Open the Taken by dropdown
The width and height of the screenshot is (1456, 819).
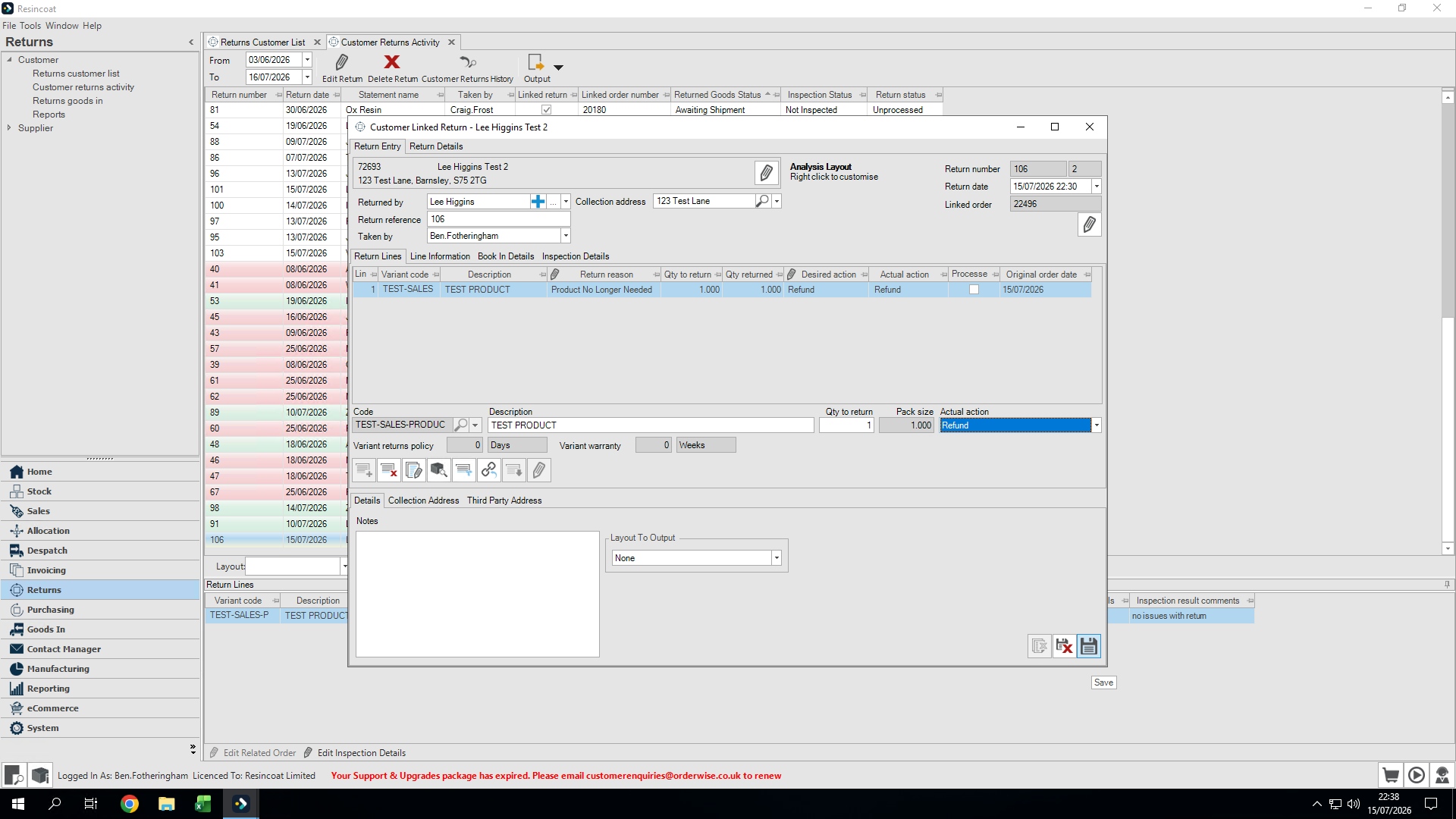566,236
